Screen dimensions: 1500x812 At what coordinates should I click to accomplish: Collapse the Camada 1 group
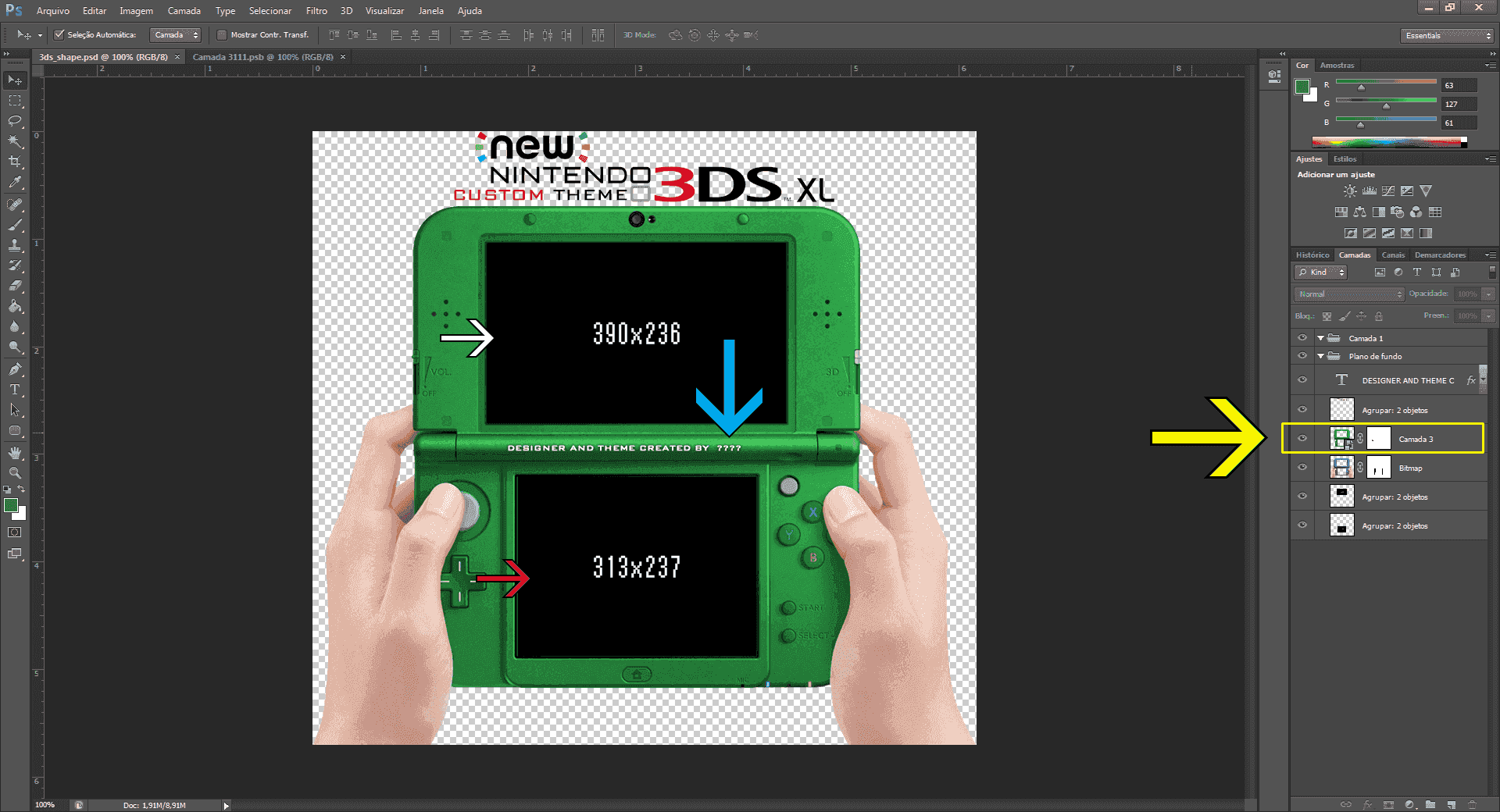point(1321,338)
